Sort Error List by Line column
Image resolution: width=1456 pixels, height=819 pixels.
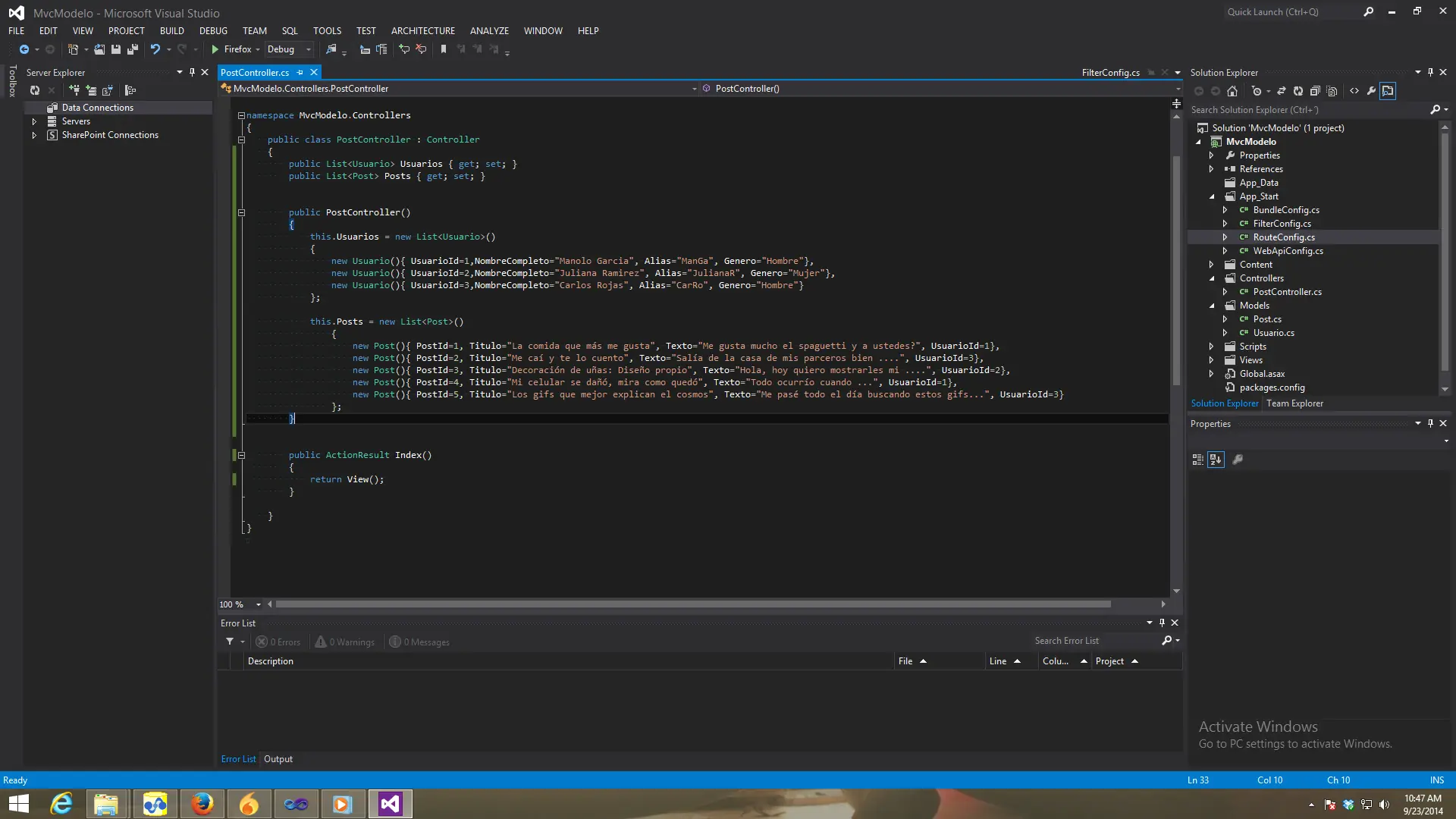click(x=1012, y=661)
